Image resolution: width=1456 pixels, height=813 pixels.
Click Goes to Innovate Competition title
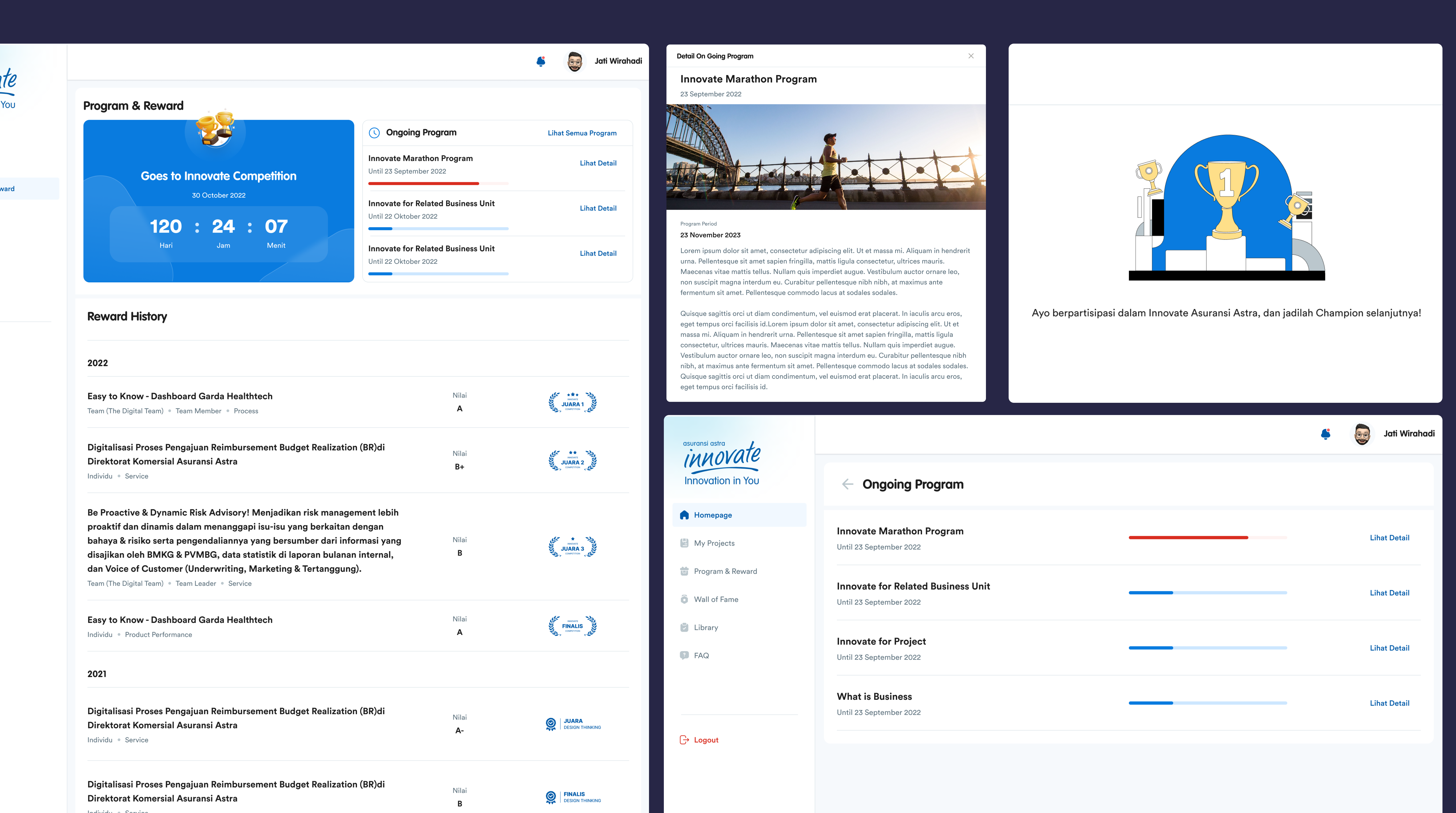pos(218,176)
